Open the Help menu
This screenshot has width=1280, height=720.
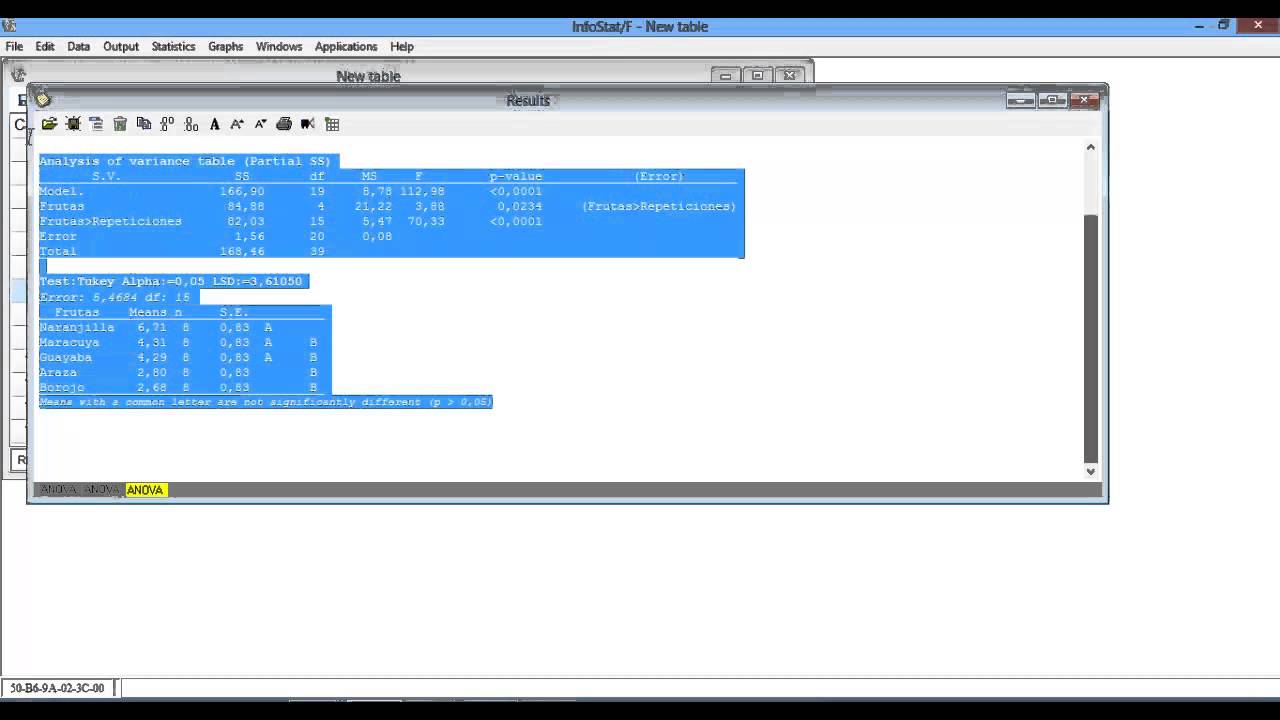pos(402,46)
